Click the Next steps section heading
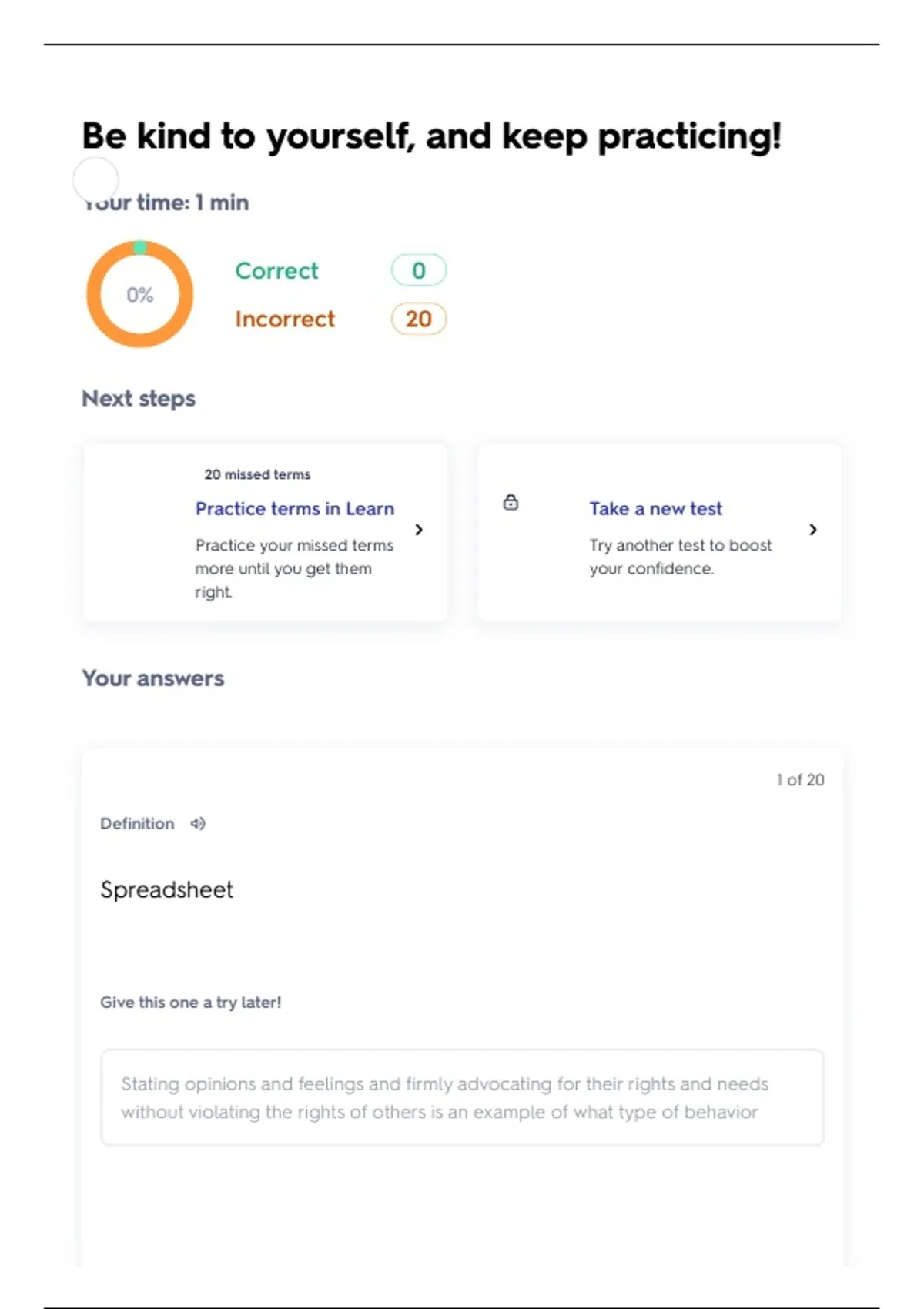924x1309 pixels. 139,399
